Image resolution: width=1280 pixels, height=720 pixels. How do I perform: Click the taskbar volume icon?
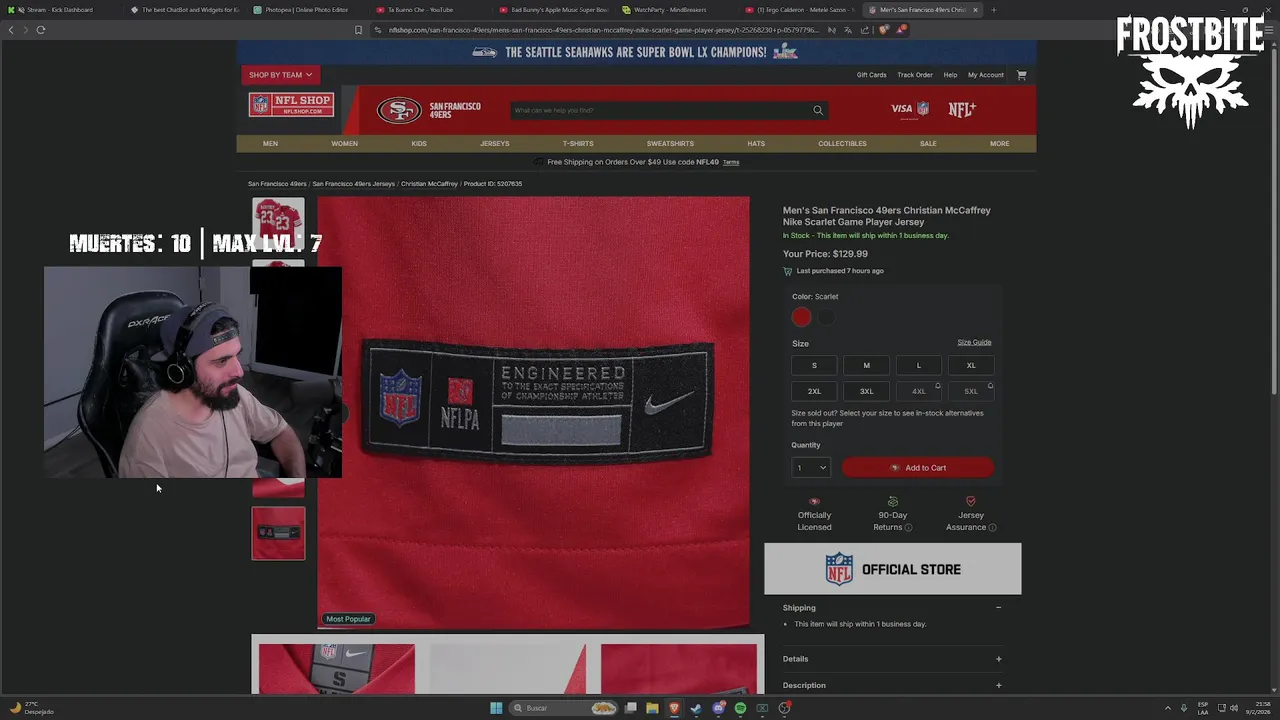pos(1234,708)
